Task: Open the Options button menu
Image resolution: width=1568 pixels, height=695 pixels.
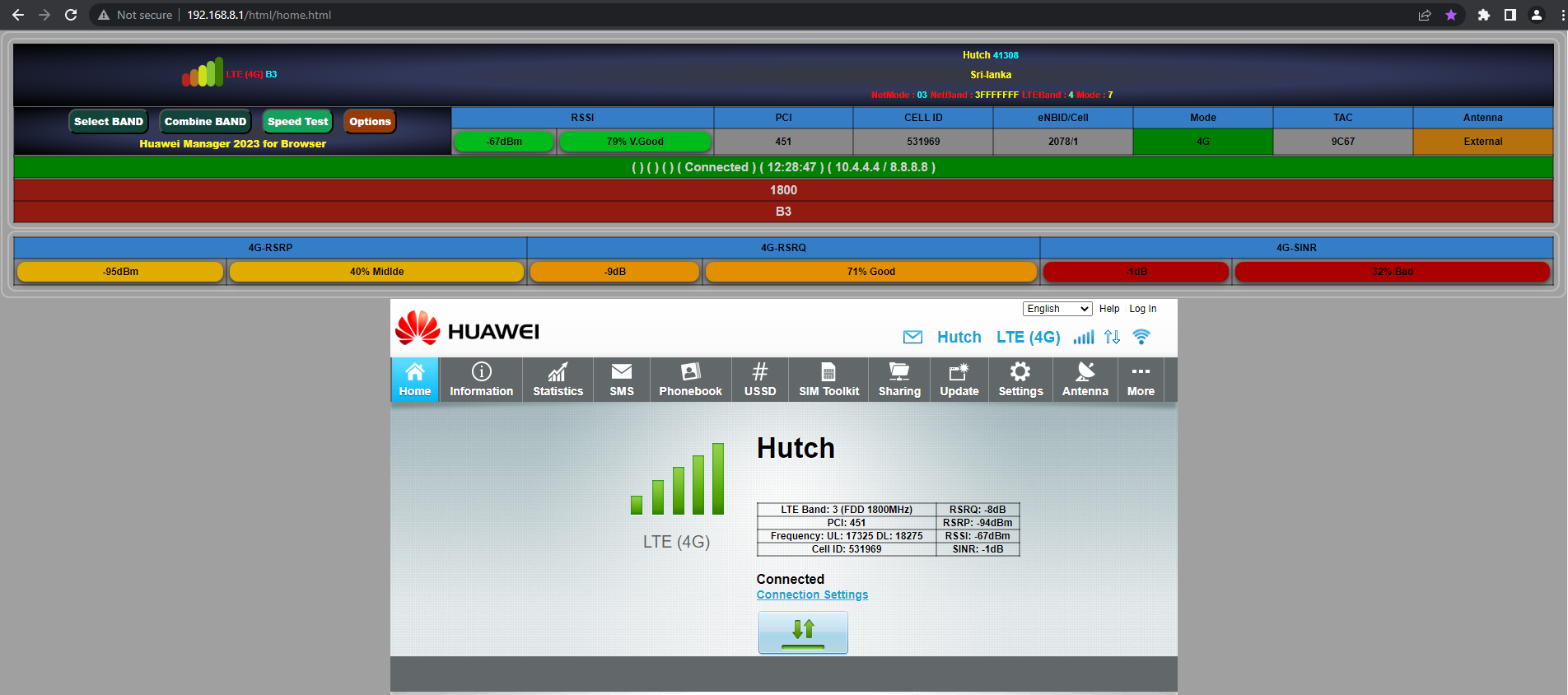Action: [370, 121]
